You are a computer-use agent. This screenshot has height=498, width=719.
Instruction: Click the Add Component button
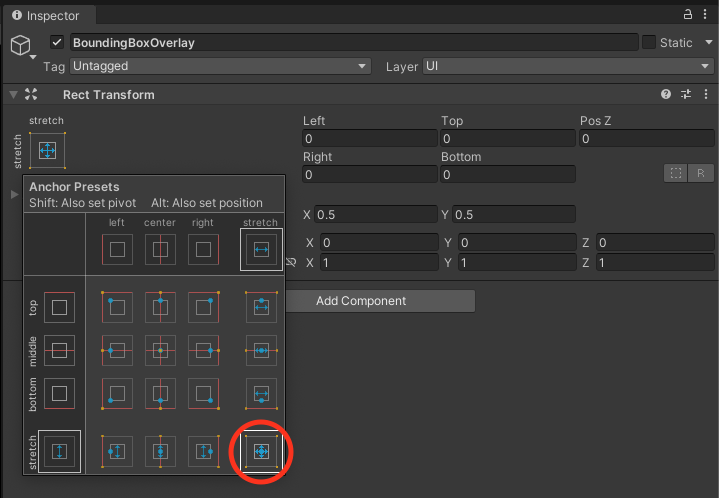coord(380,301)
